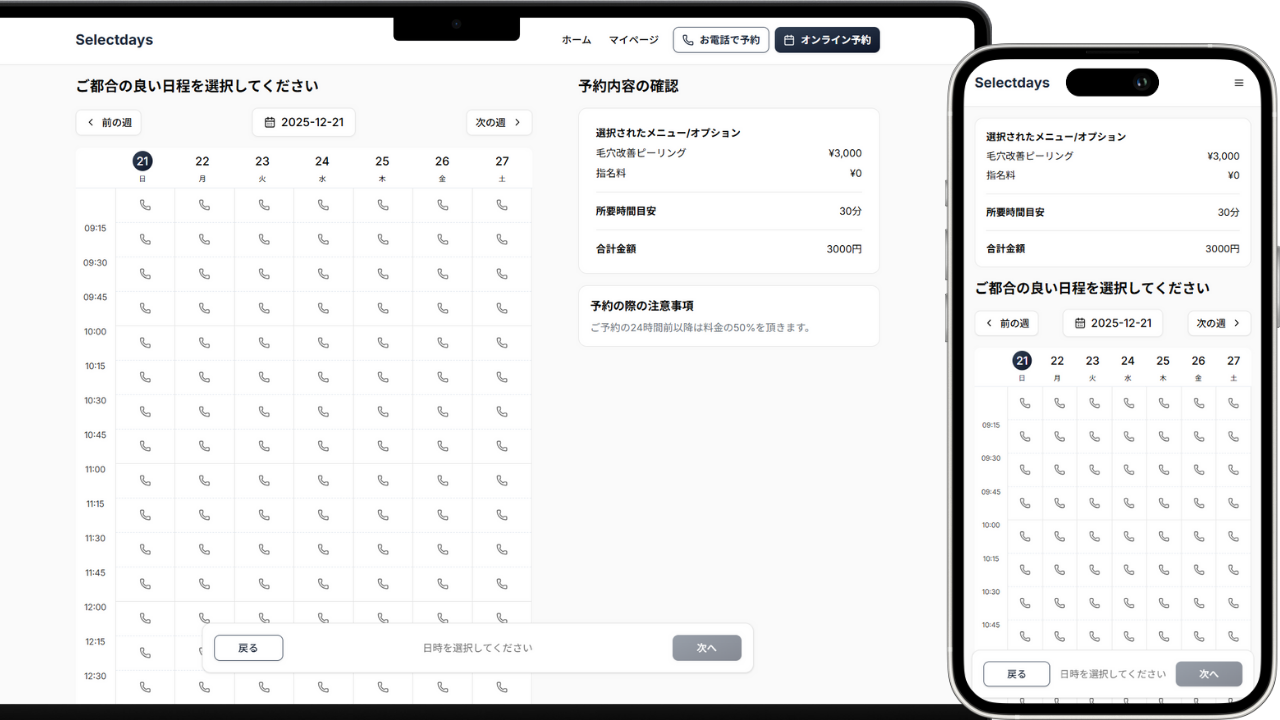Tap 毛穴改善ピーリング in the phone summary
Viewport: 1280px width, 720px height.
click(1030, 156)
